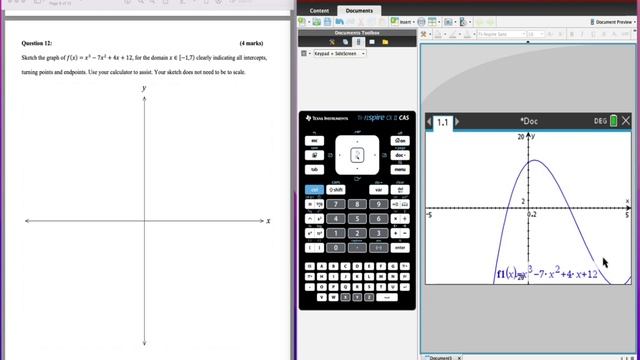This screenshot has width=640, height=360.
Task: Click the 0 key on calculator
Action: pos(336,248)
